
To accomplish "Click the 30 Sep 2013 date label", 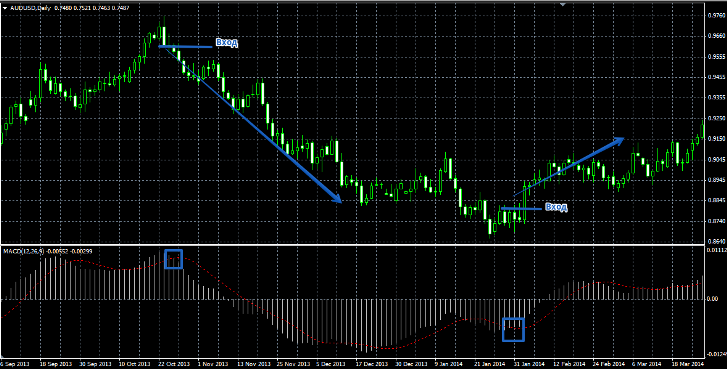I will (x=95, y=365).
